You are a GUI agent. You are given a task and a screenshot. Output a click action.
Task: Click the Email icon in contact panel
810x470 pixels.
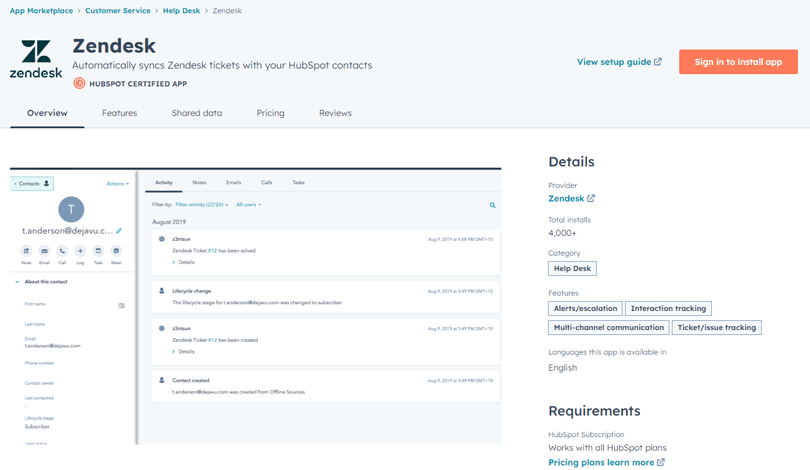(44, 251)
